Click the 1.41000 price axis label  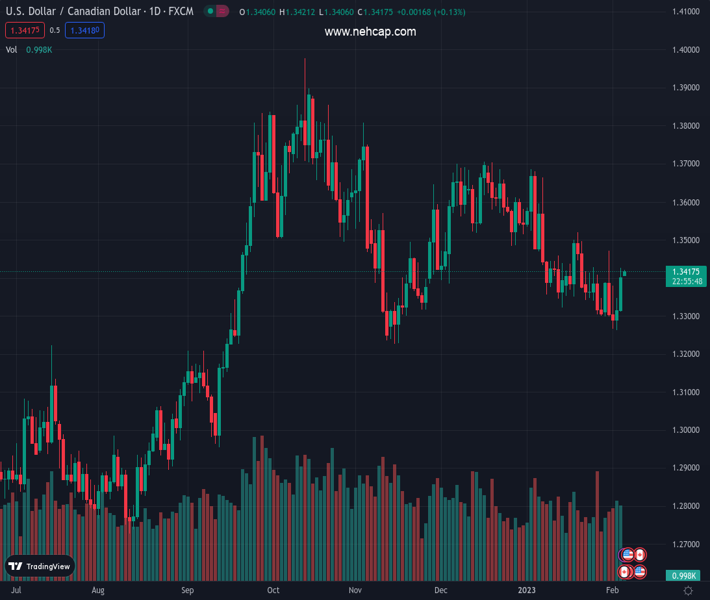(686, 11)
